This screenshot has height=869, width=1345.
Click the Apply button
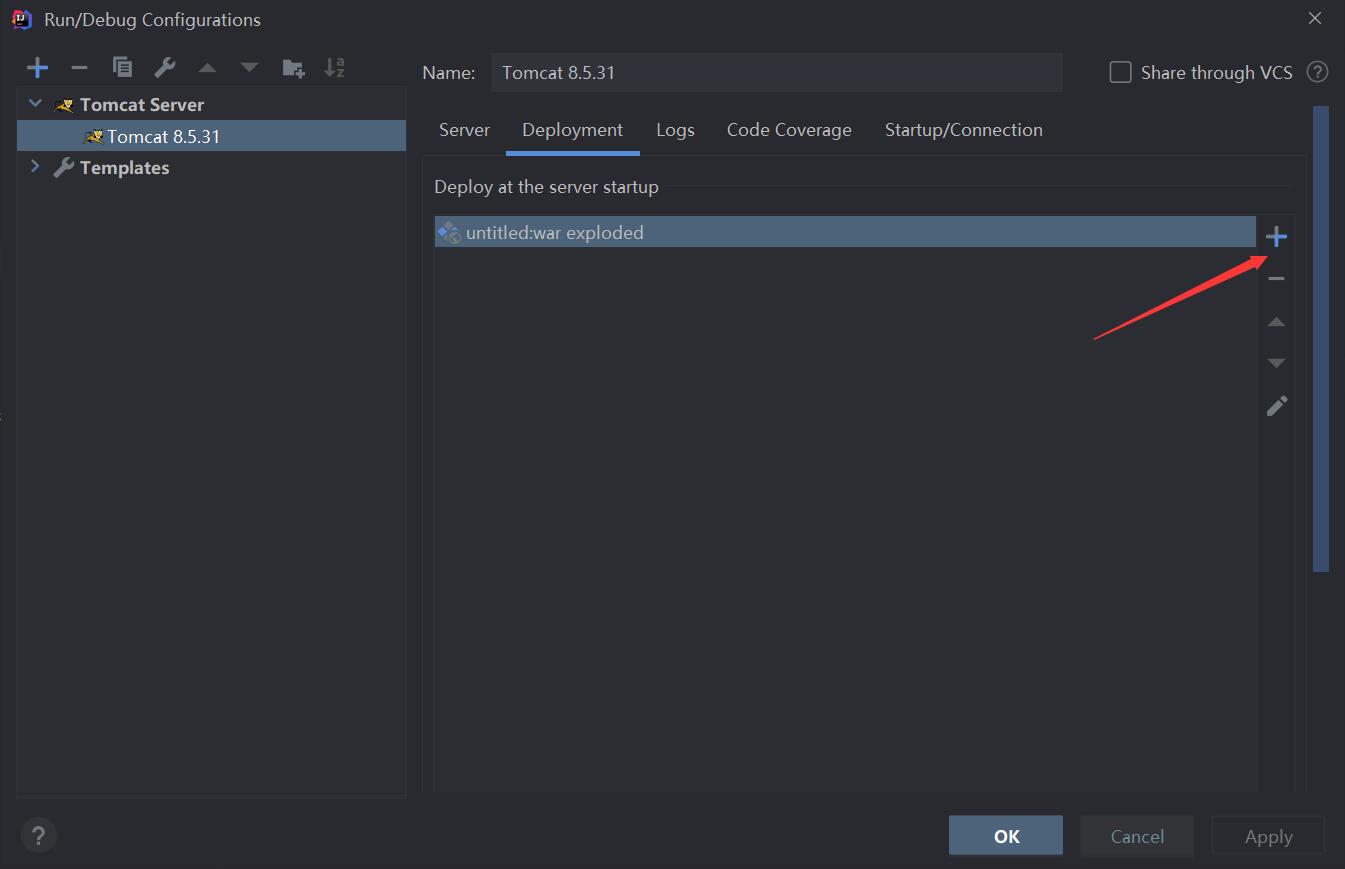click(x=1268, y=836)
